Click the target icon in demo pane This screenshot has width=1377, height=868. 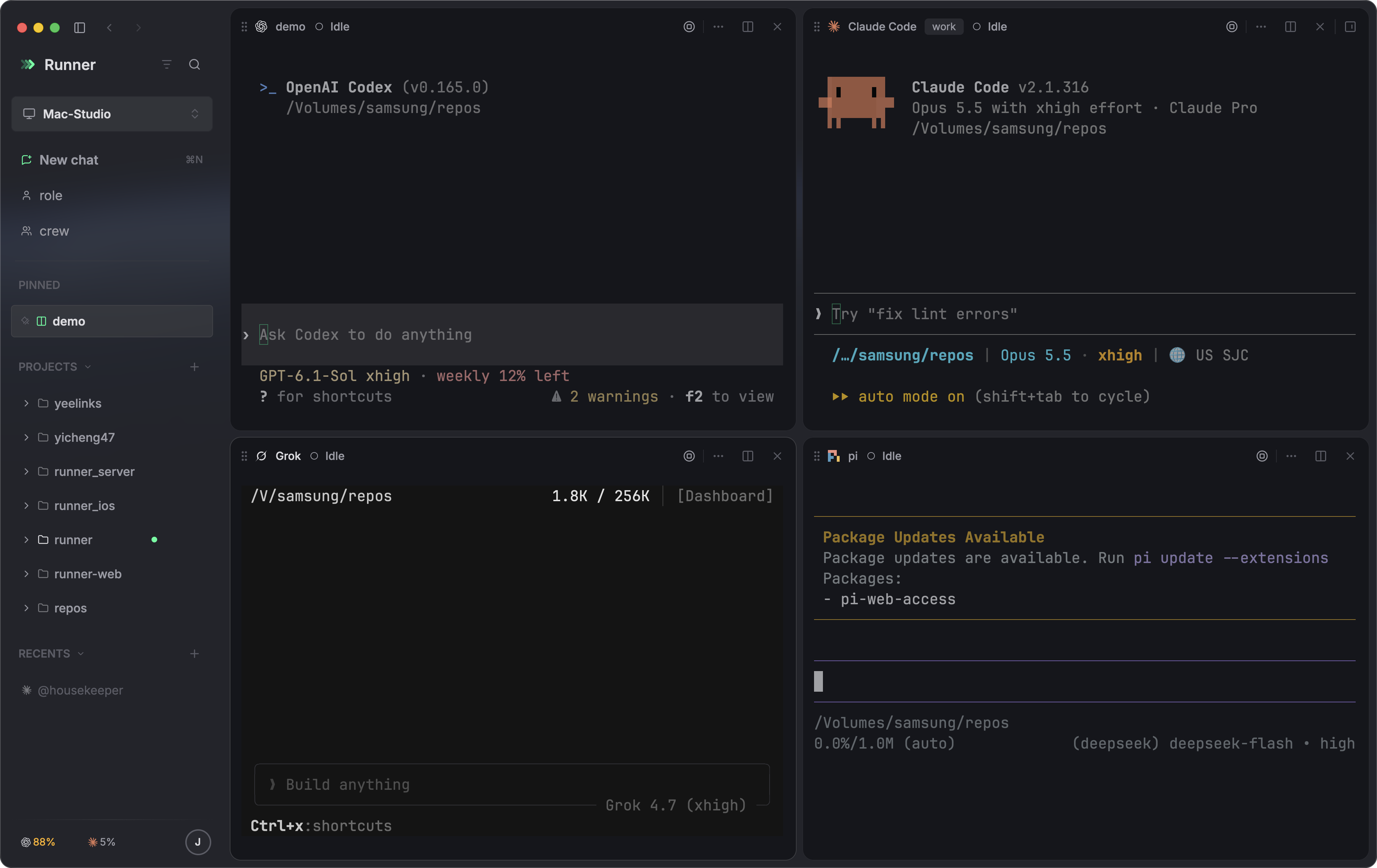click(689, 27)
